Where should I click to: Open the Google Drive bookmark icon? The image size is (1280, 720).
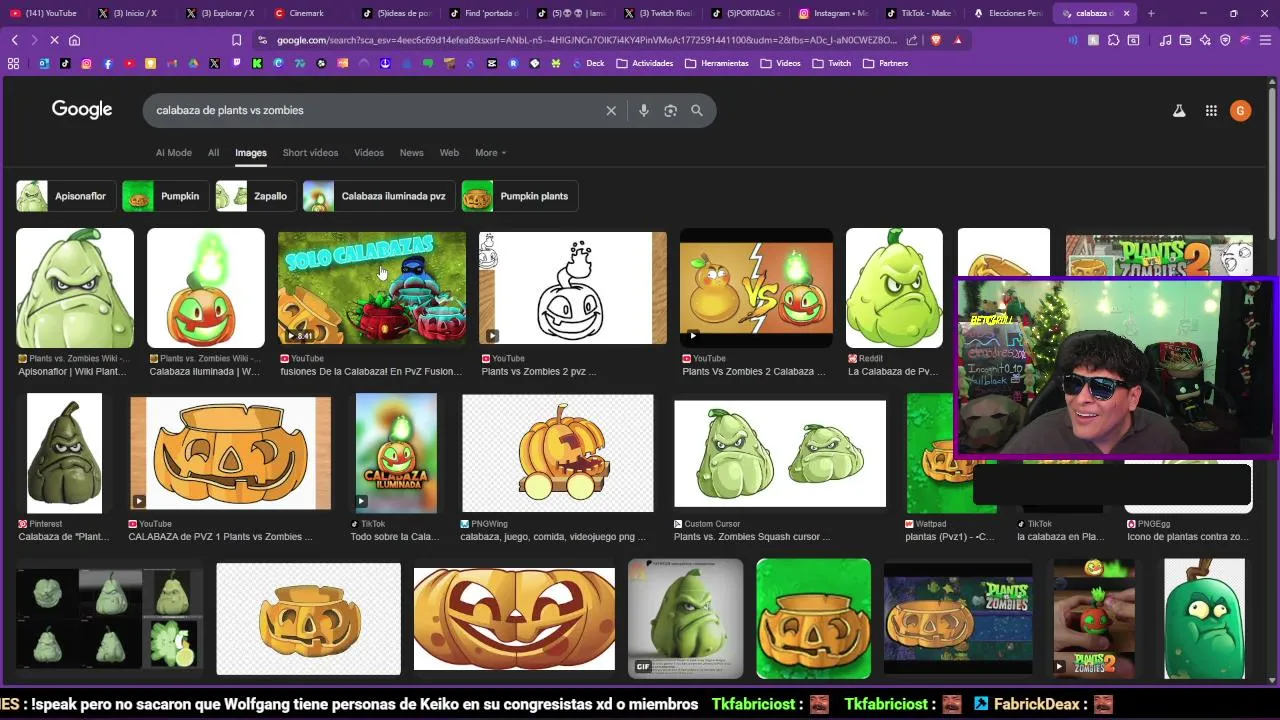pyautogui.click(x=193, y=63)
